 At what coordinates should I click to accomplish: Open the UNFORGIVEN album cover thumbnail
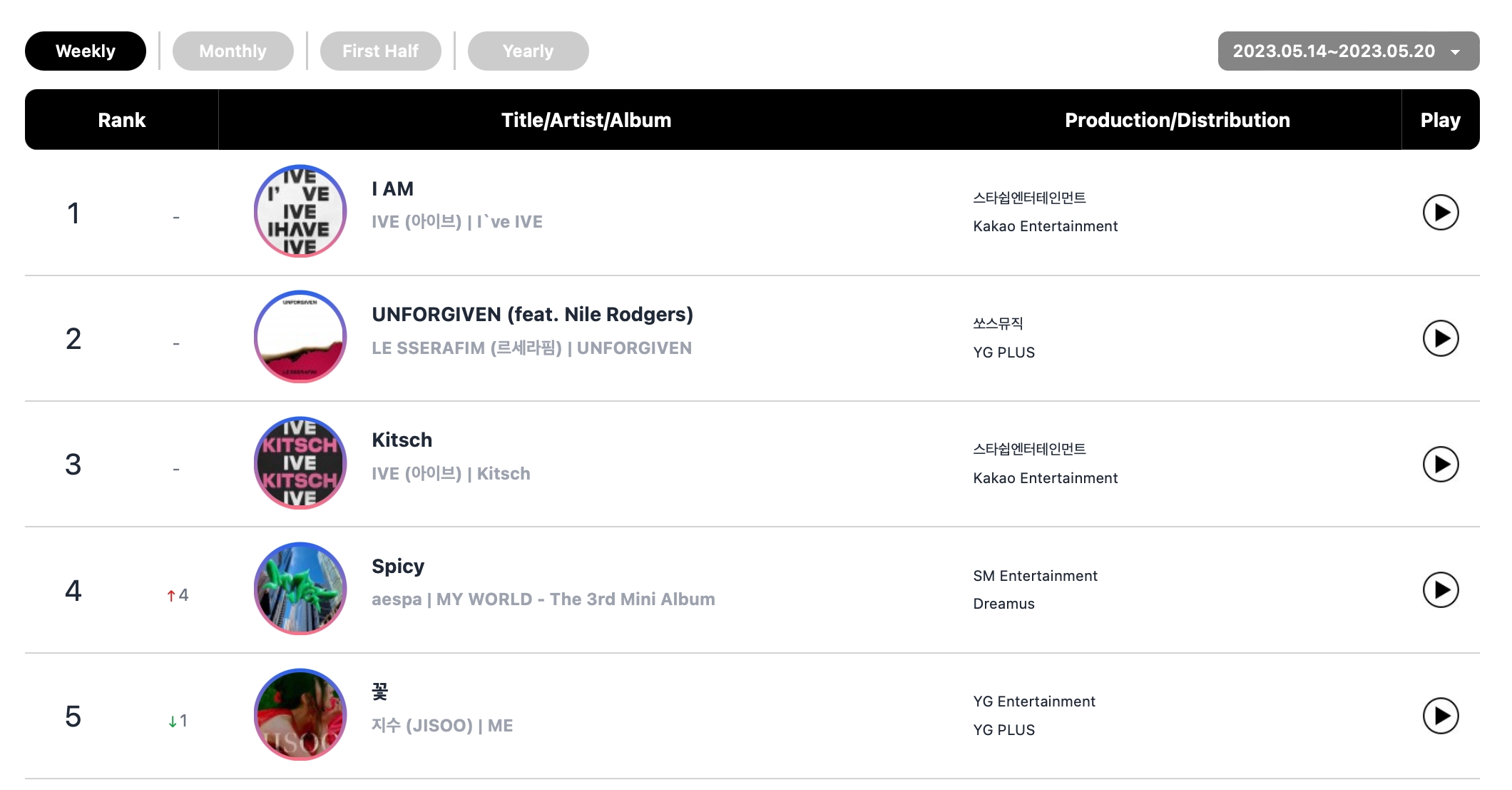(300, 337)
